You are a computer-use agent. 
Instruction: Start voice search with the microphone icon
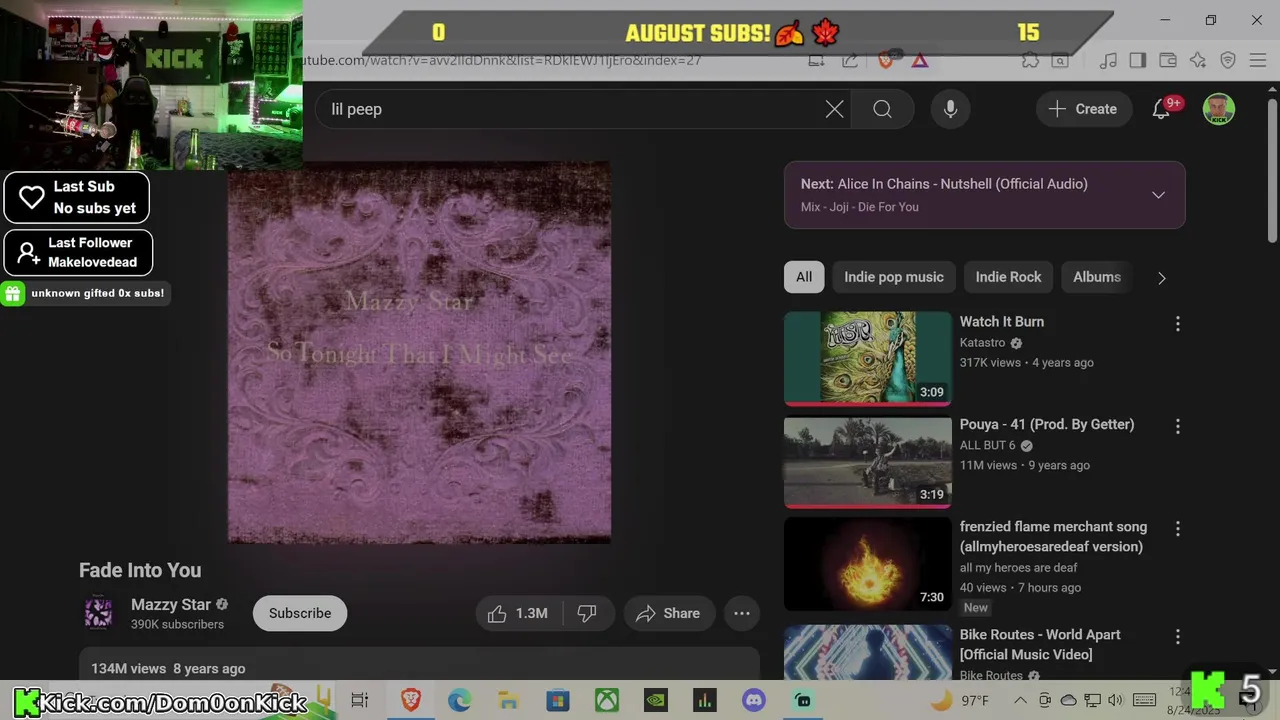pos(950,109)
